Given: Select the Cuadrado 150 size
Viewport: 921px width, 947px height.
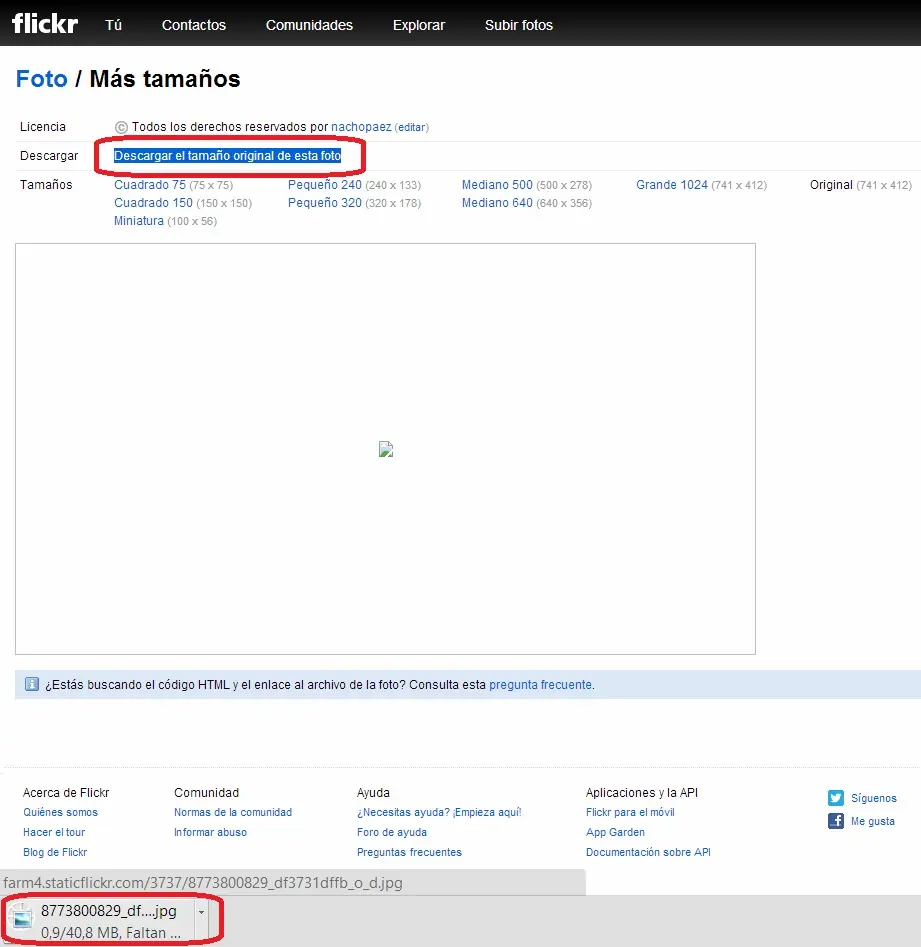Looking at the screenshot, I should (x=153, y=203).
